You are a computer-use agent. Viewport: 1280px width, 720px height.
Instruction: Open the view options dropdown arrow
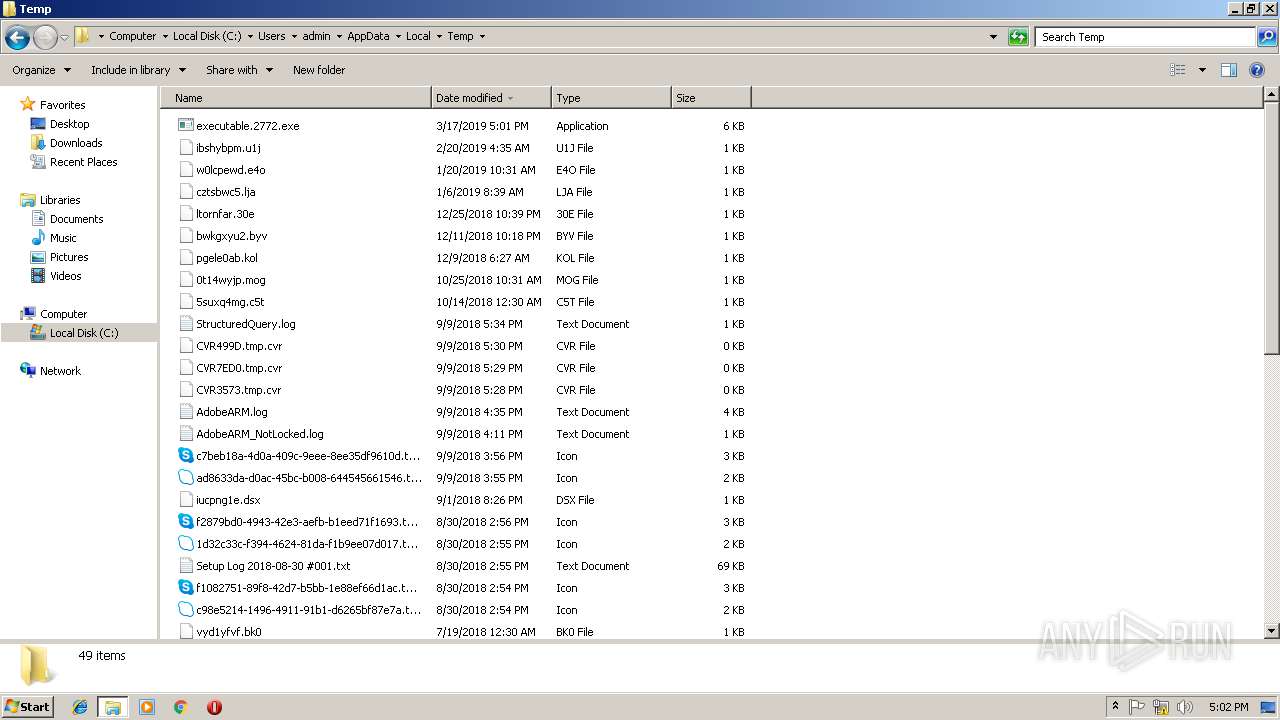tap(1202, 70)
